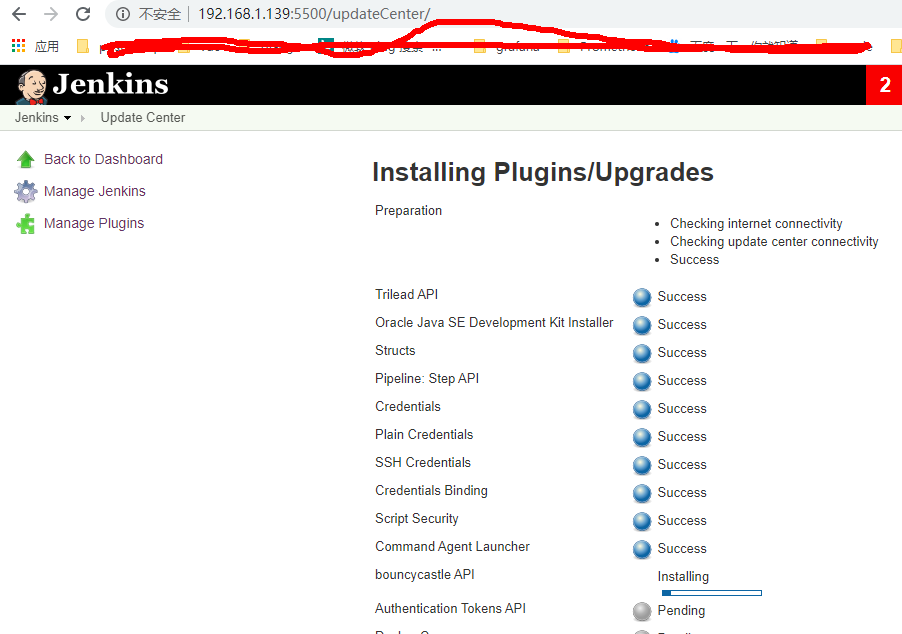Click the Installing status text

[683, 576]
